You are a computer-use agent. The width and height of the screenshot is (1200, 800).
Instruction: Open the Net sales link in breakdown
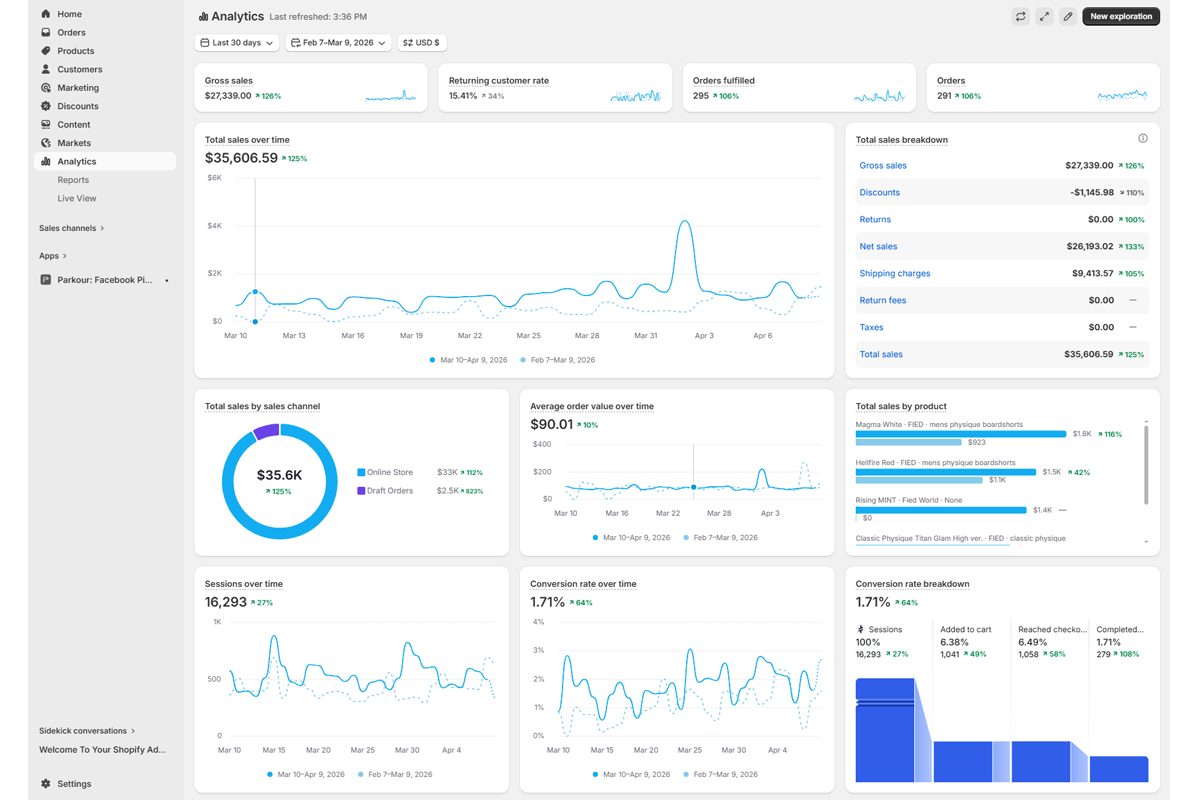(x=878, y=246)
